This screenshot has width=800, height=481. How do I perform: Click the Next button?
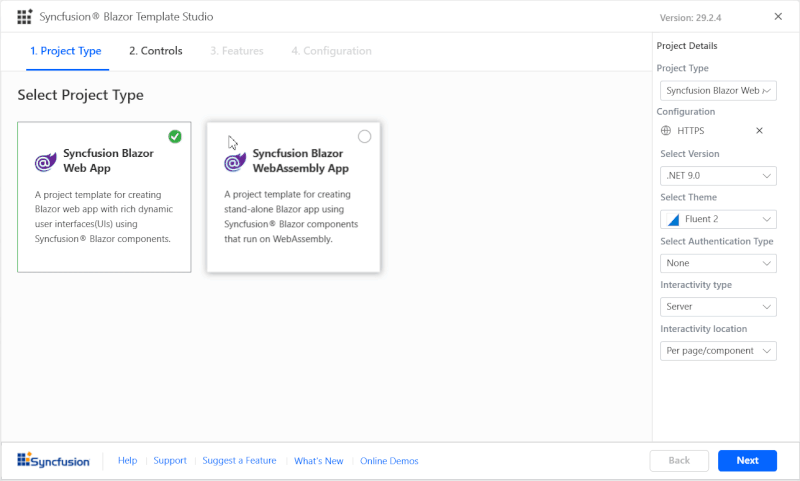pos(747,460)
